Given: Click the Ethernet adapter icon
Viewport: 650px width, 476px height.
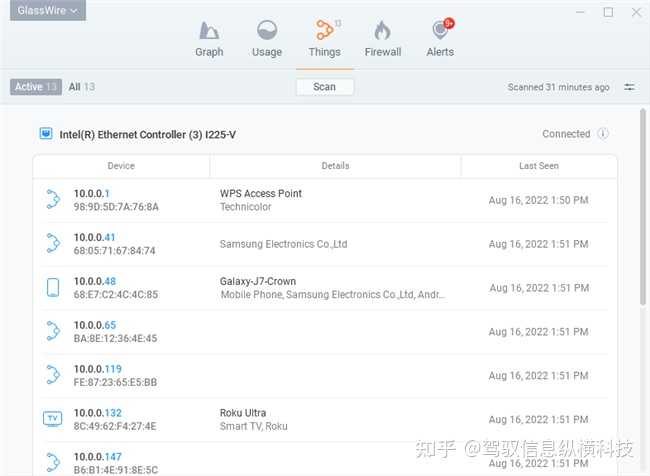Looking at the screenshot, I should pyautogui.click(x=46, y=134).
